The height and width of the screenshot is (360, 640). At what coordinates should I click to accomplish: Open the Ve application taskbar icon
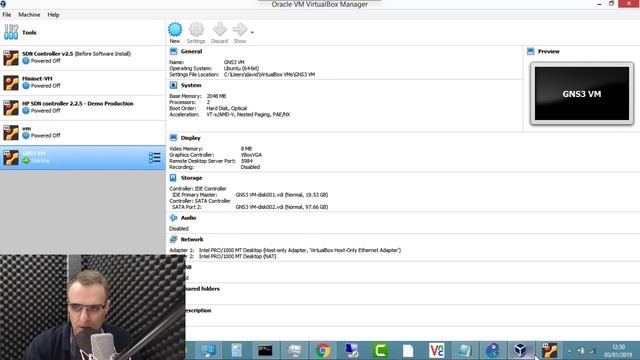[436, 351]
